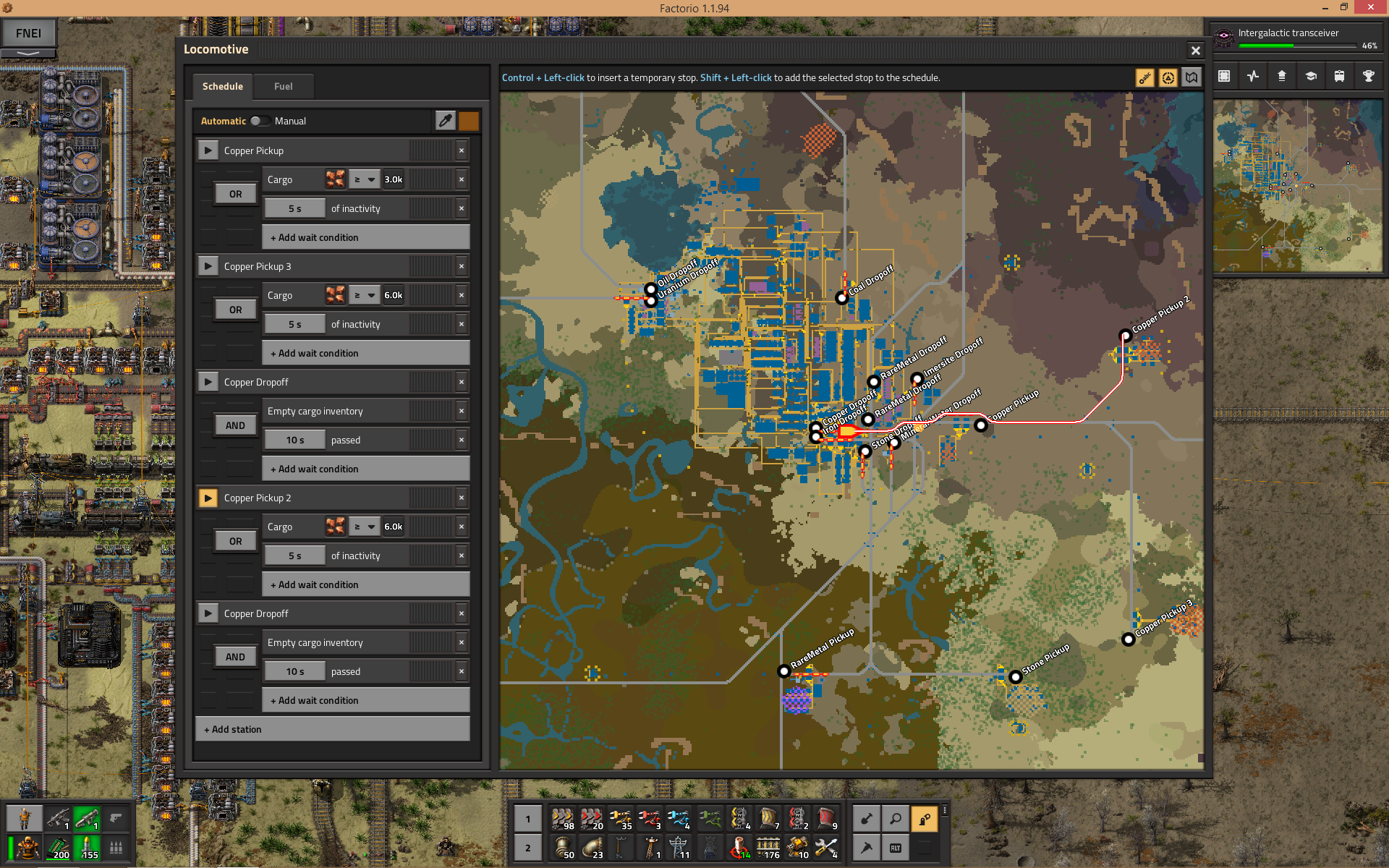Choose the copper ore cargo item for Copper Pickup 3
This screenshot has width=1389, height=868.
coord(336,295)
